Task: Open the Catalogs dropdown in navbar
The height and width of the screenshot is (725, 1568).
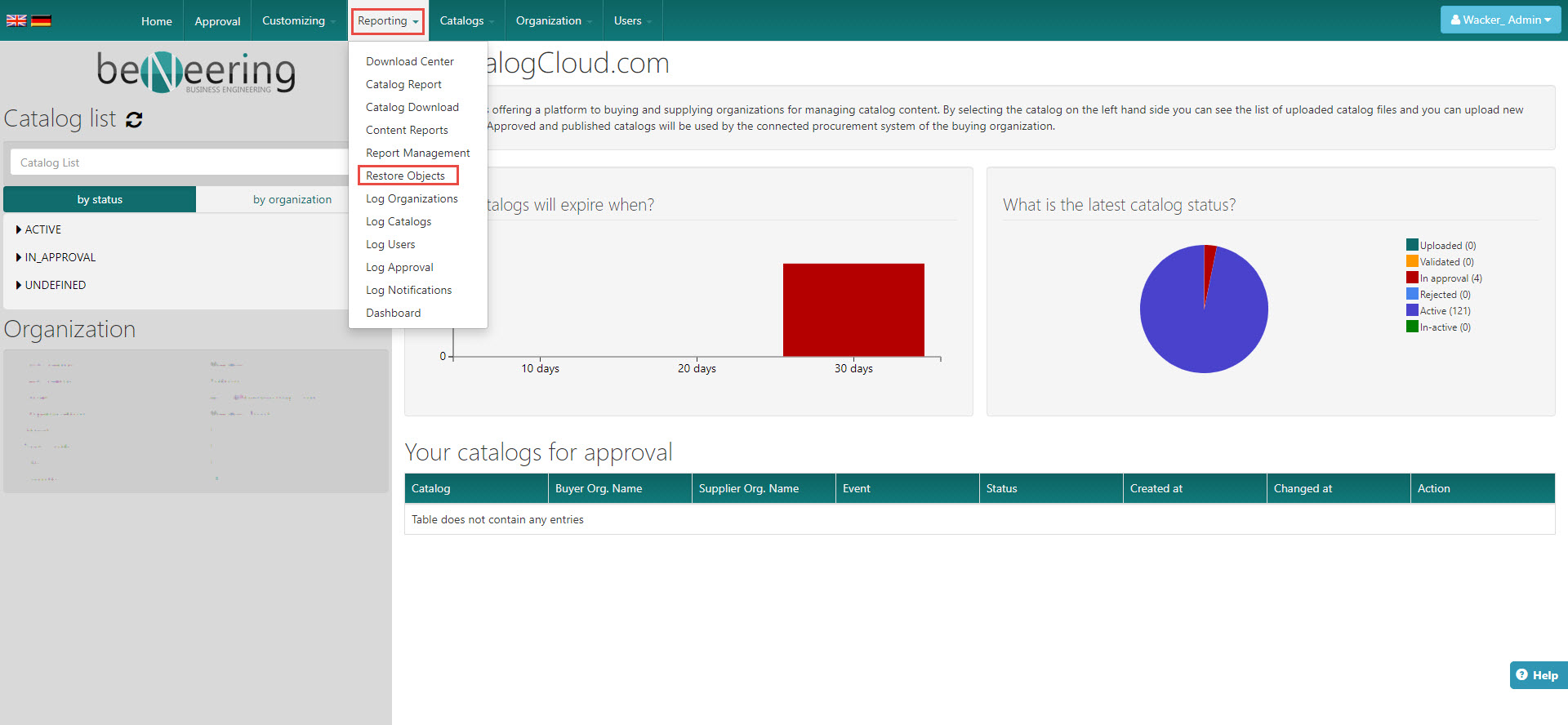Action: click(465, 20)
